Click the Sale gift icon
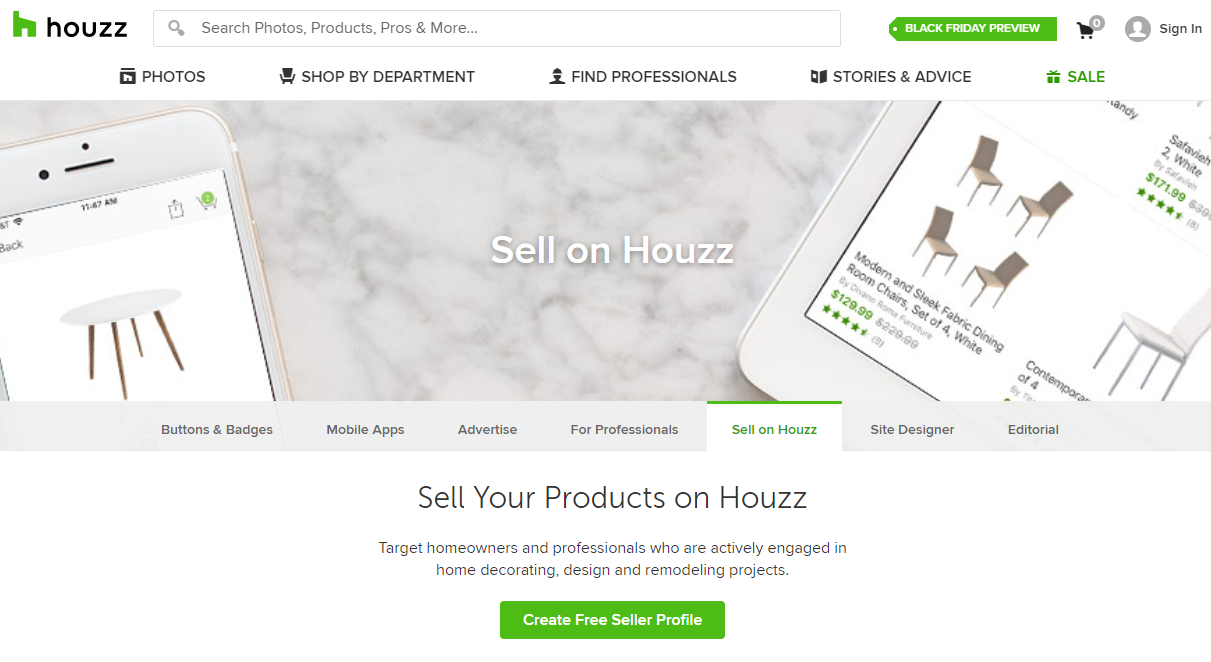 [x=1053, y=76]
